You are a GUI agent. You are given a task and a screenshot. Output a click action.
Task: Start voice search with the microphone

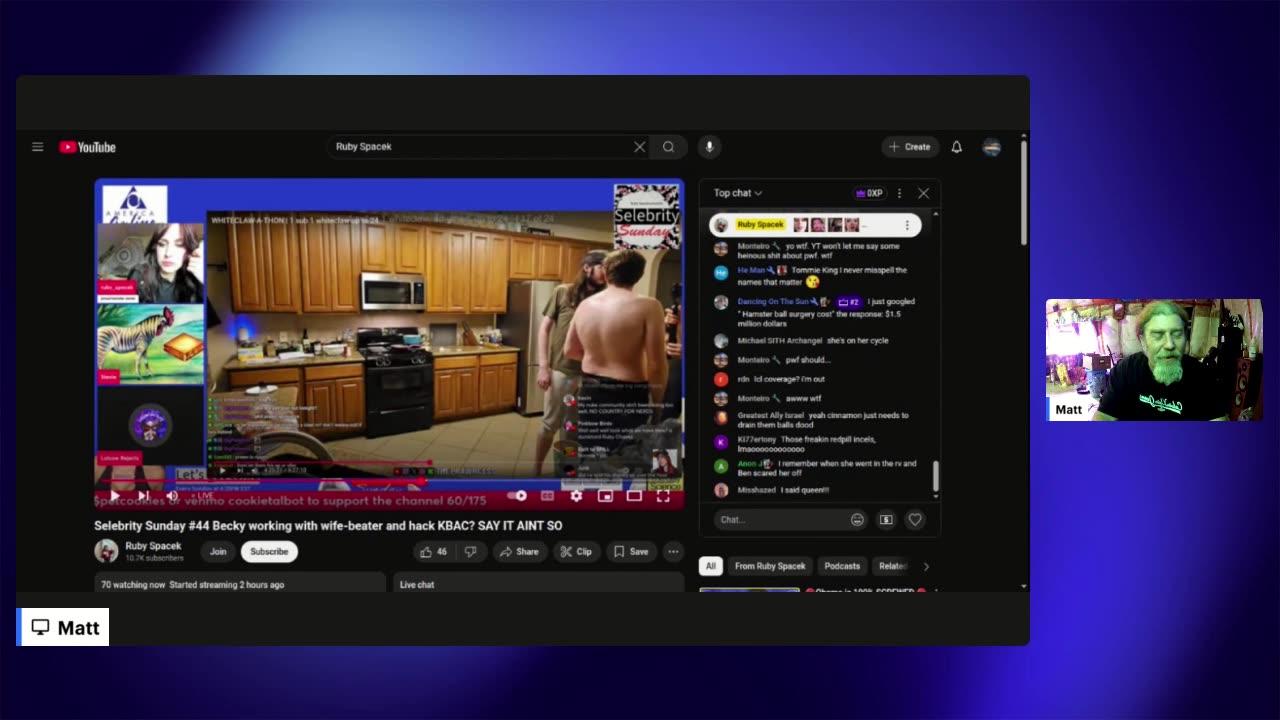(709, 147)
